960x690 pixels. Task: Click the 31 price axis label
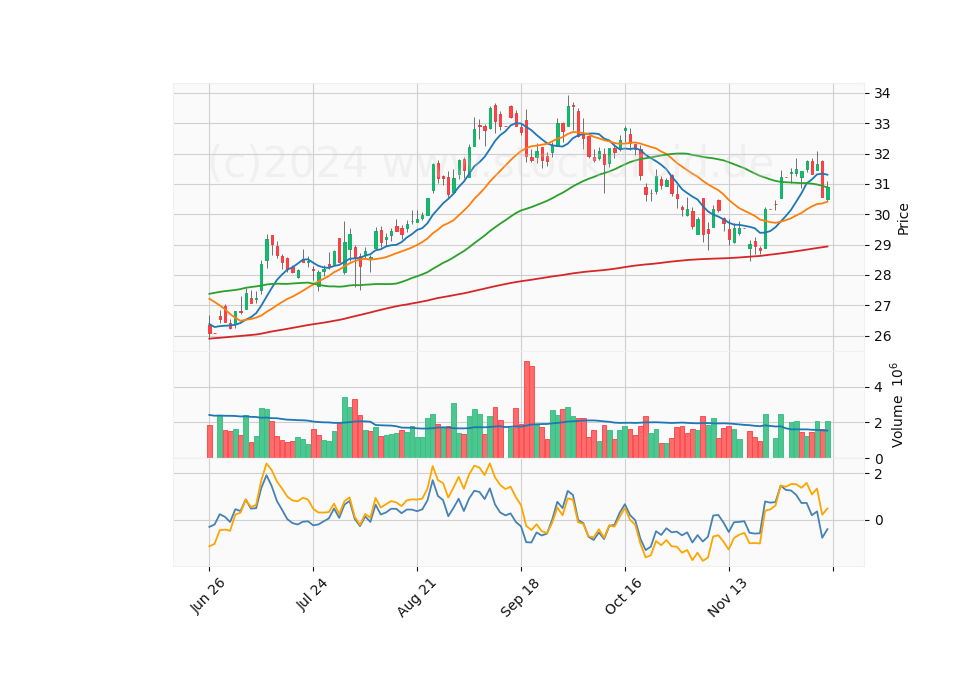[x=882, y=185]
